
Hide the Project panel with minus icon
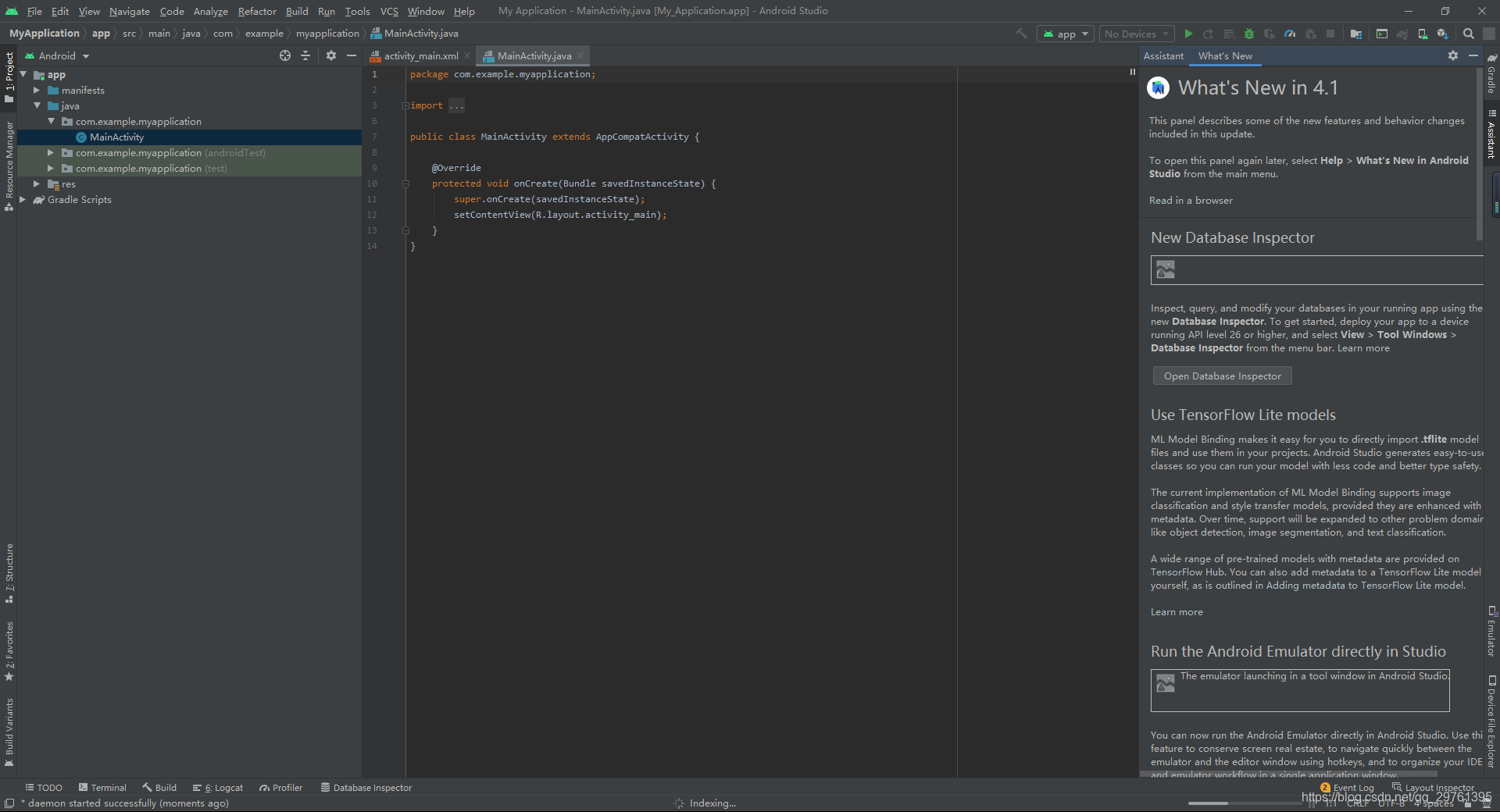click(352, 55)
